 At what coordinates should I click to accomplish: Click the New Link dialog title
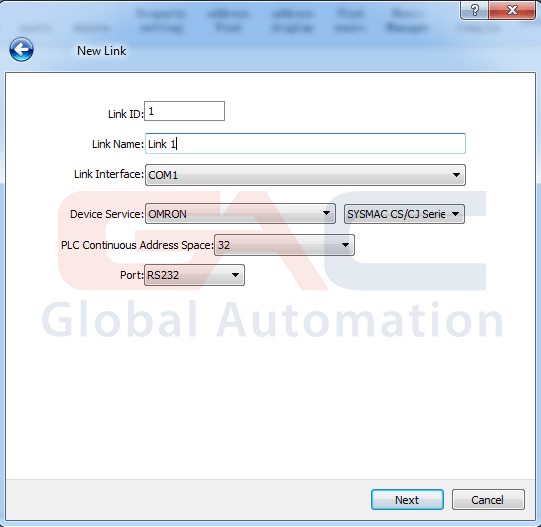tap(101, 51)
